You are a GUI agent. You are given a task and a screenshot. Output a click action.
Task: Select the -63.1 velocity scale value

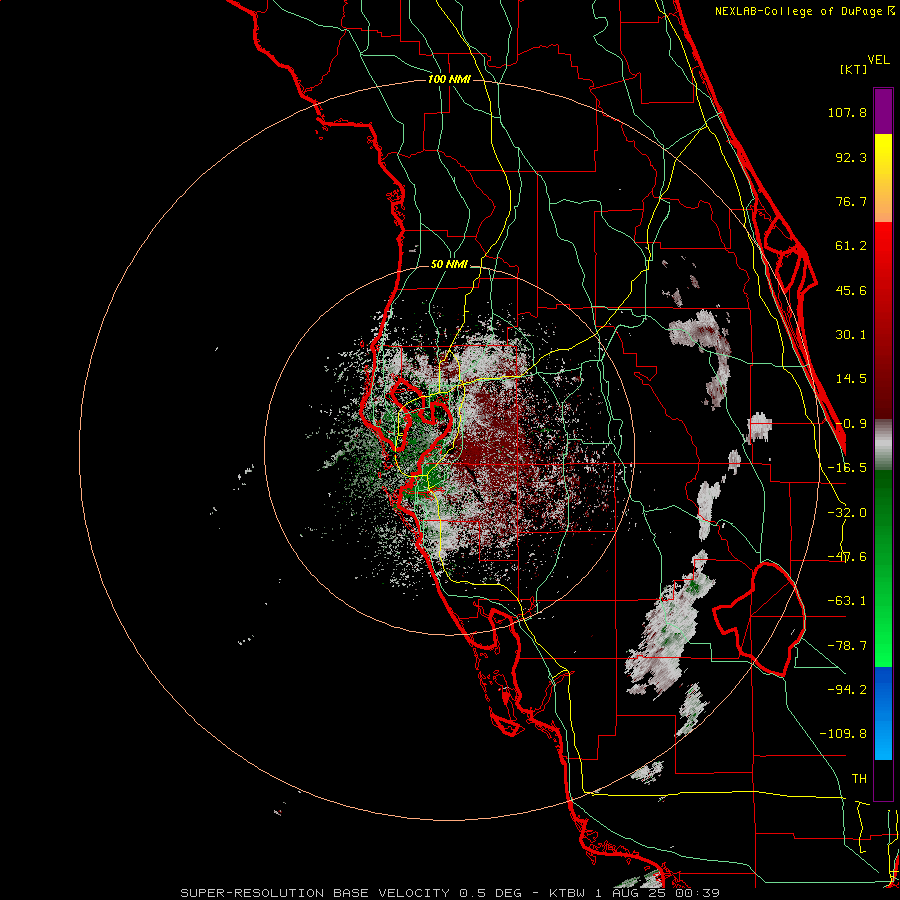847,601
